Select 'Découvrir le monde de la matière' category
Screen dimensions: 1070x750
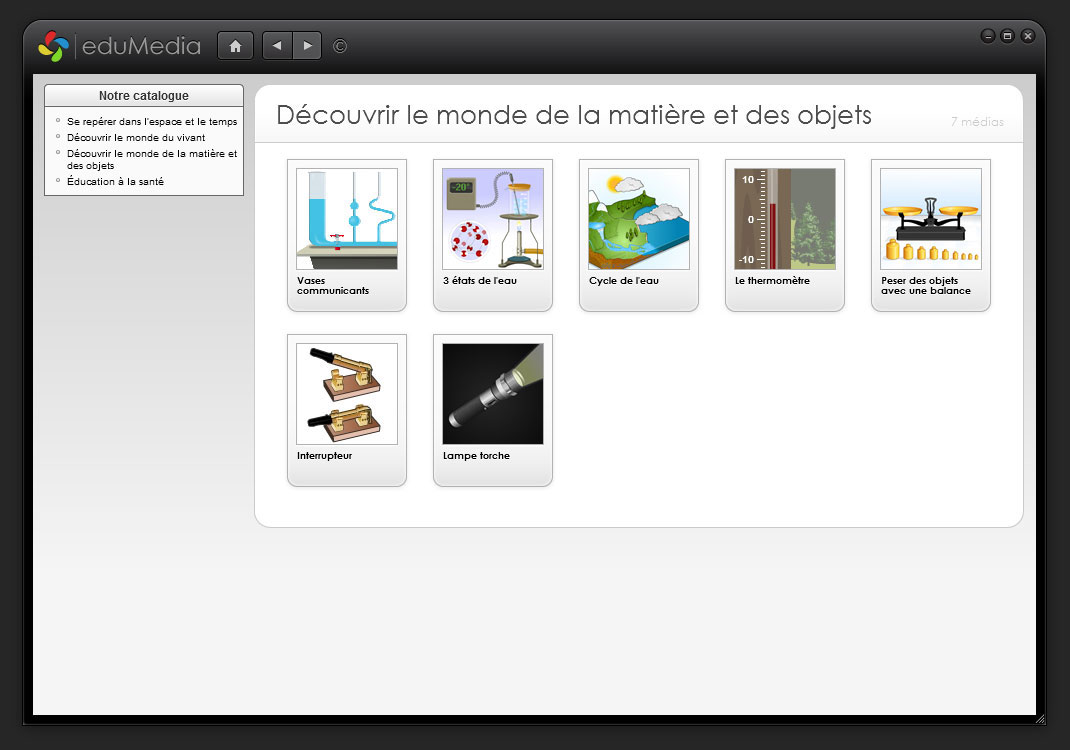[x=151, y=159]
